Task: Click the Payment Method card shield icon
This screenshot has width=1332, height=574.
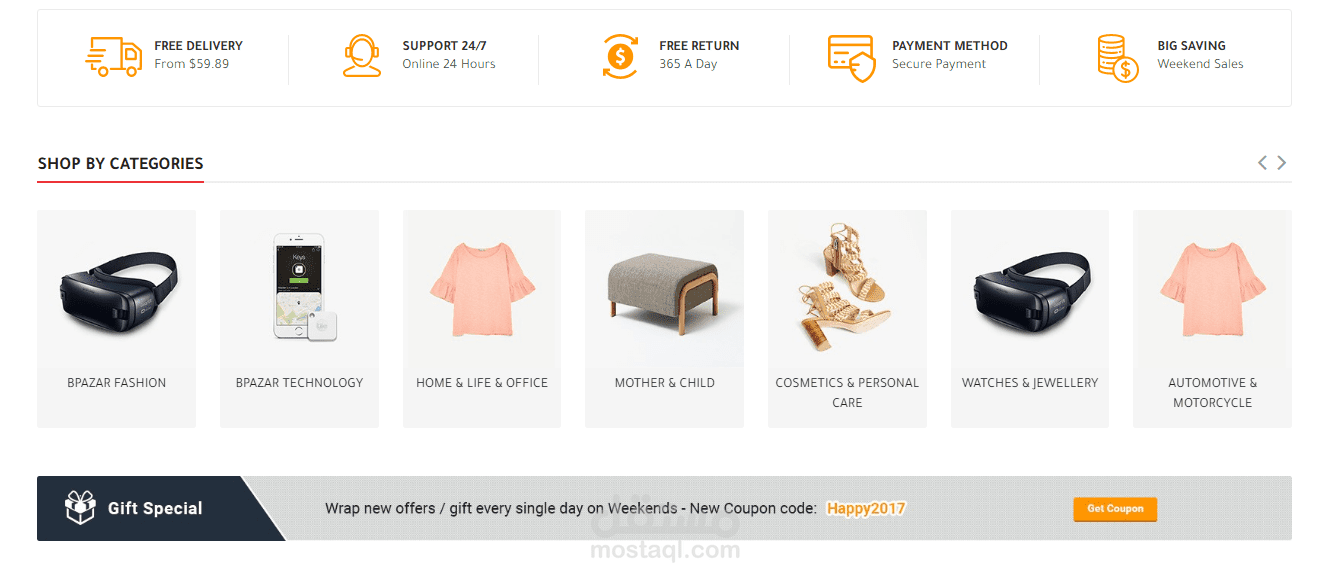Action: click(x=851, y=57)
